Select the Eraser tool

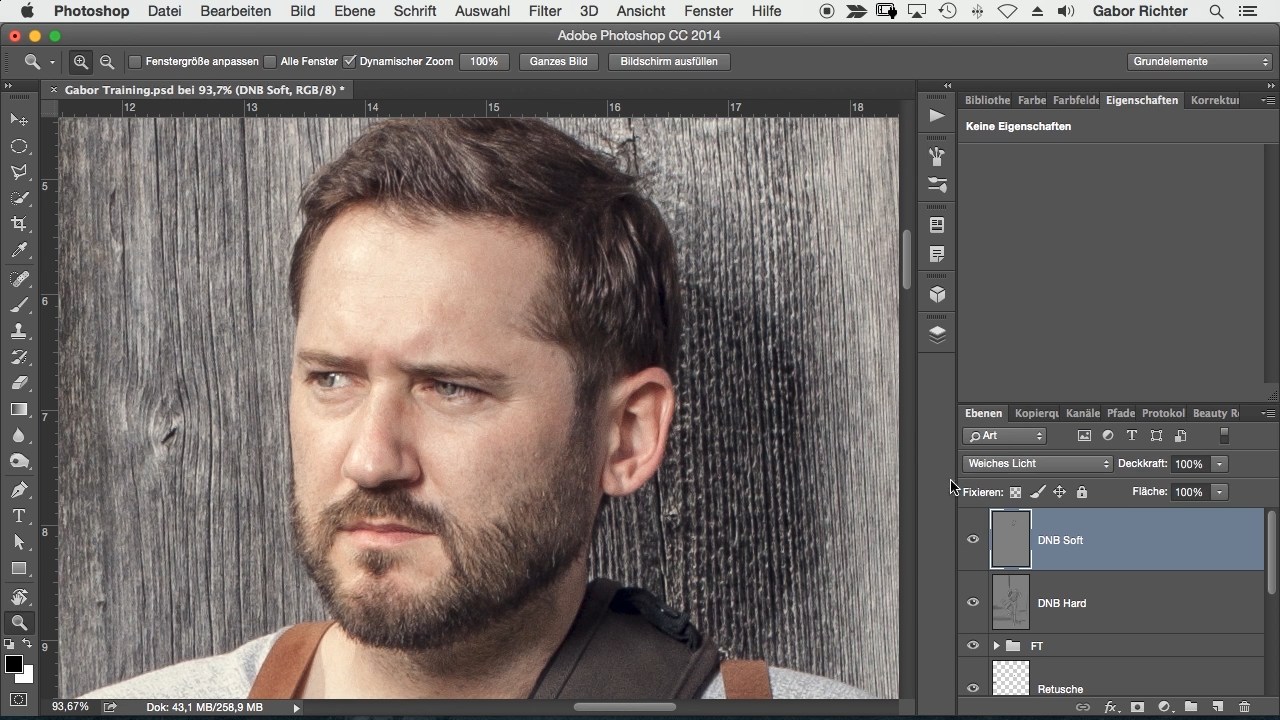tap(19, 383)
